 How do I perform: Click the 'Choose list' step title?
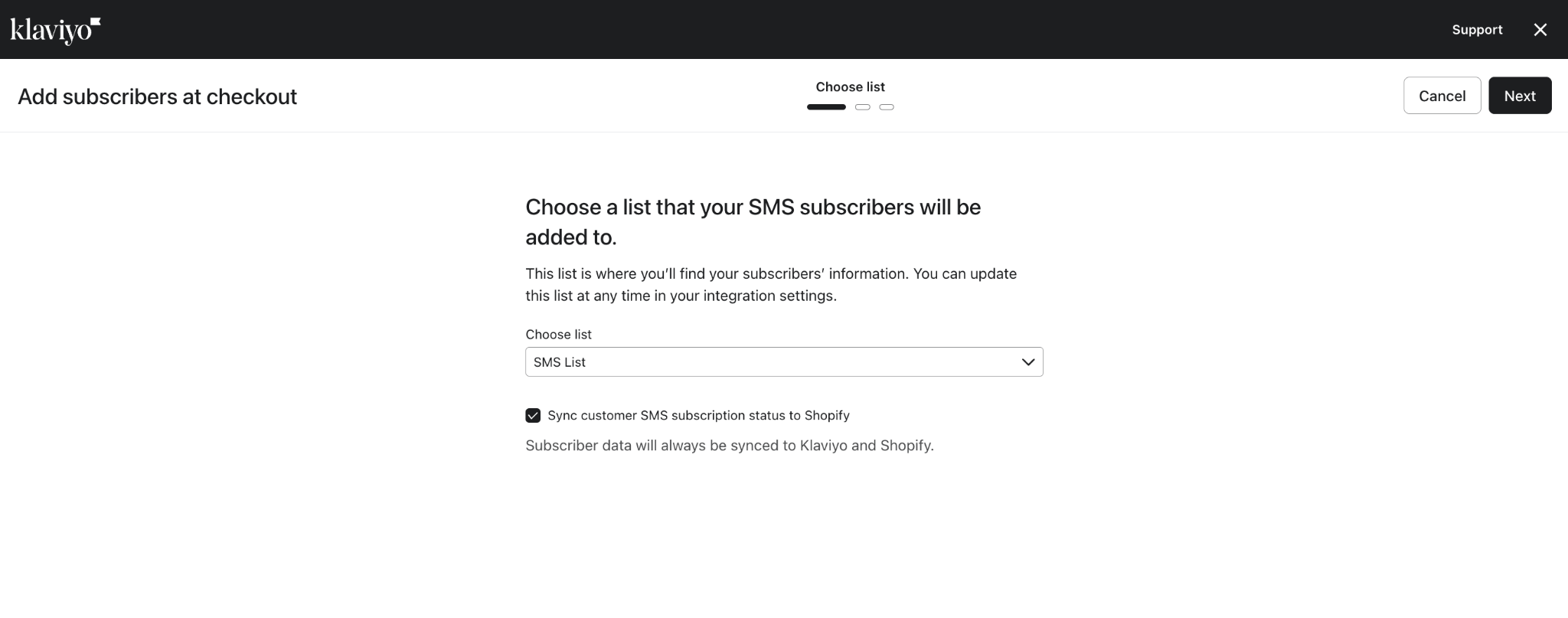pos(850,87)
